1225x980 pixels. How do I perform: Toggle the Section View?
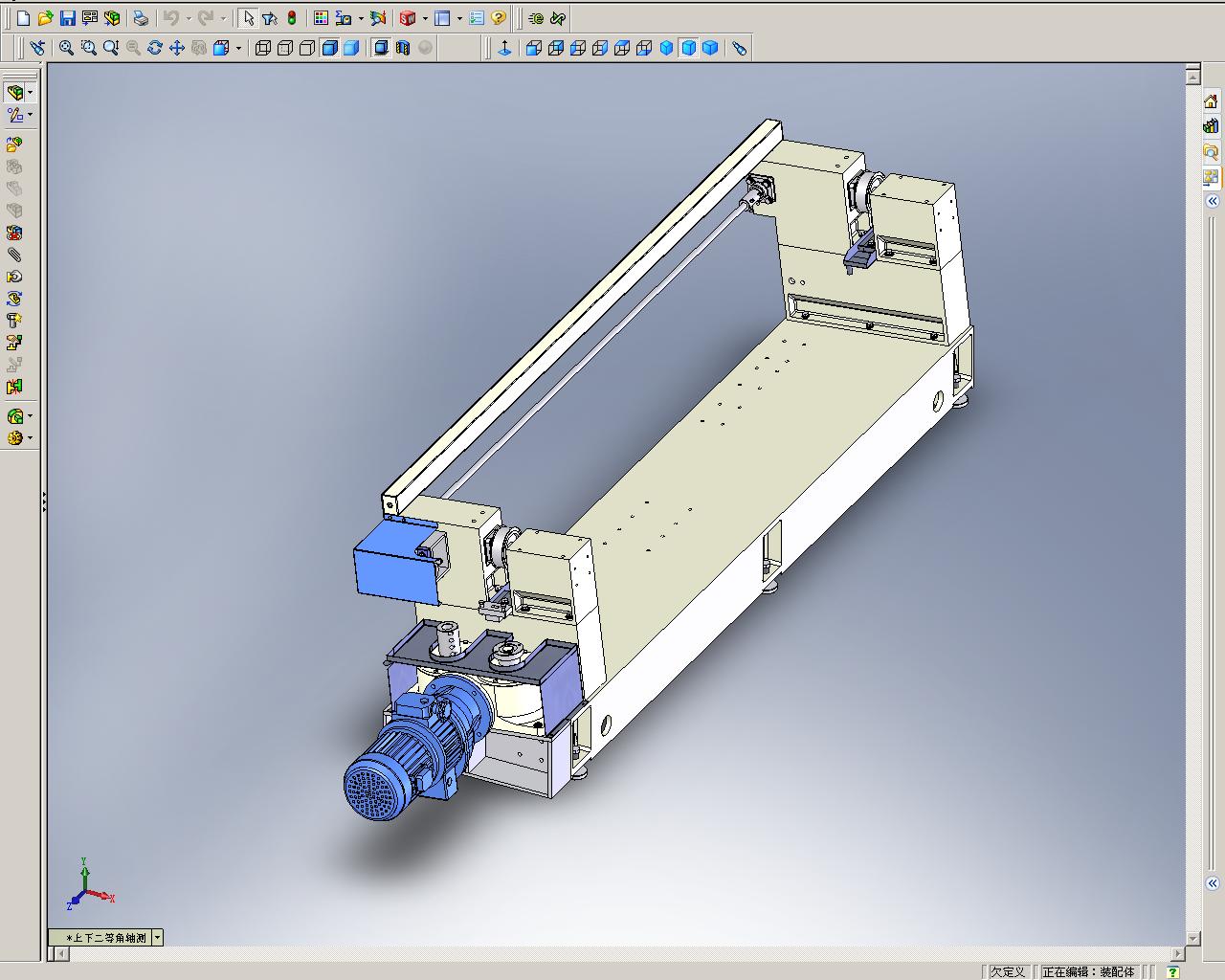coord(403,48)
